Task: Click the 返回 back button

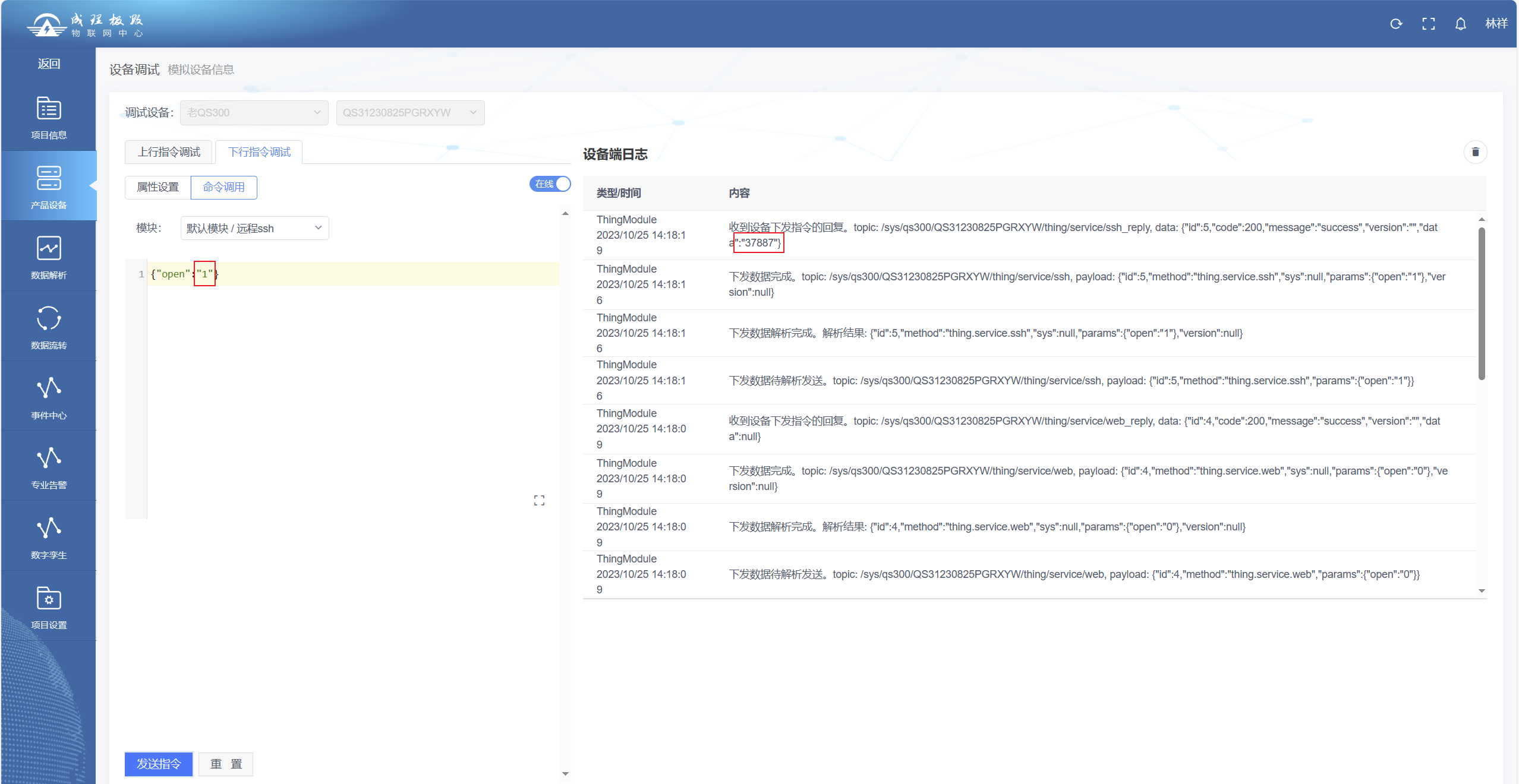Action: point(49,64)
